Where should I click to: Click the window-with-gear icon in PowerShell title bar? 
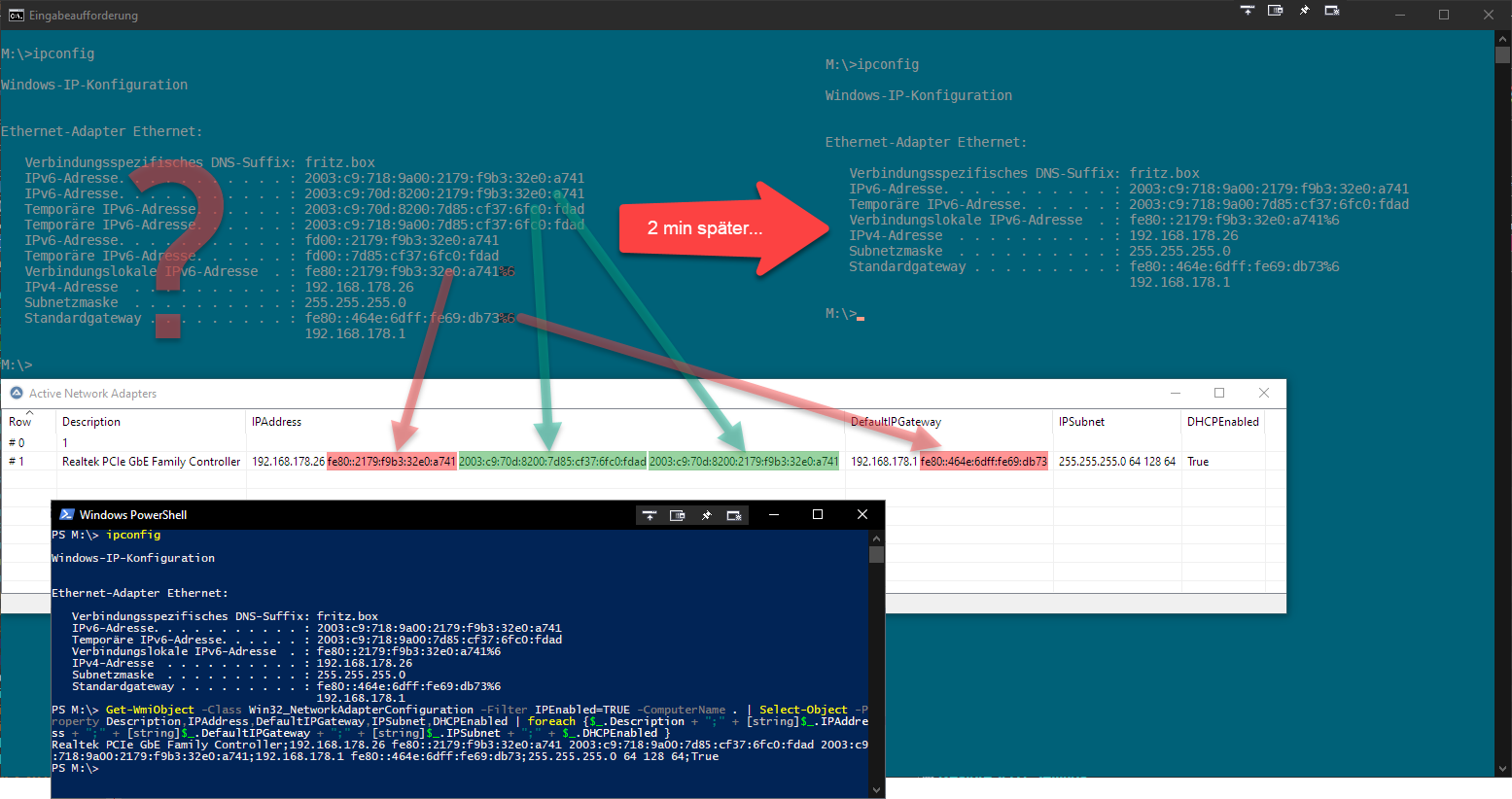pos(734,515)
